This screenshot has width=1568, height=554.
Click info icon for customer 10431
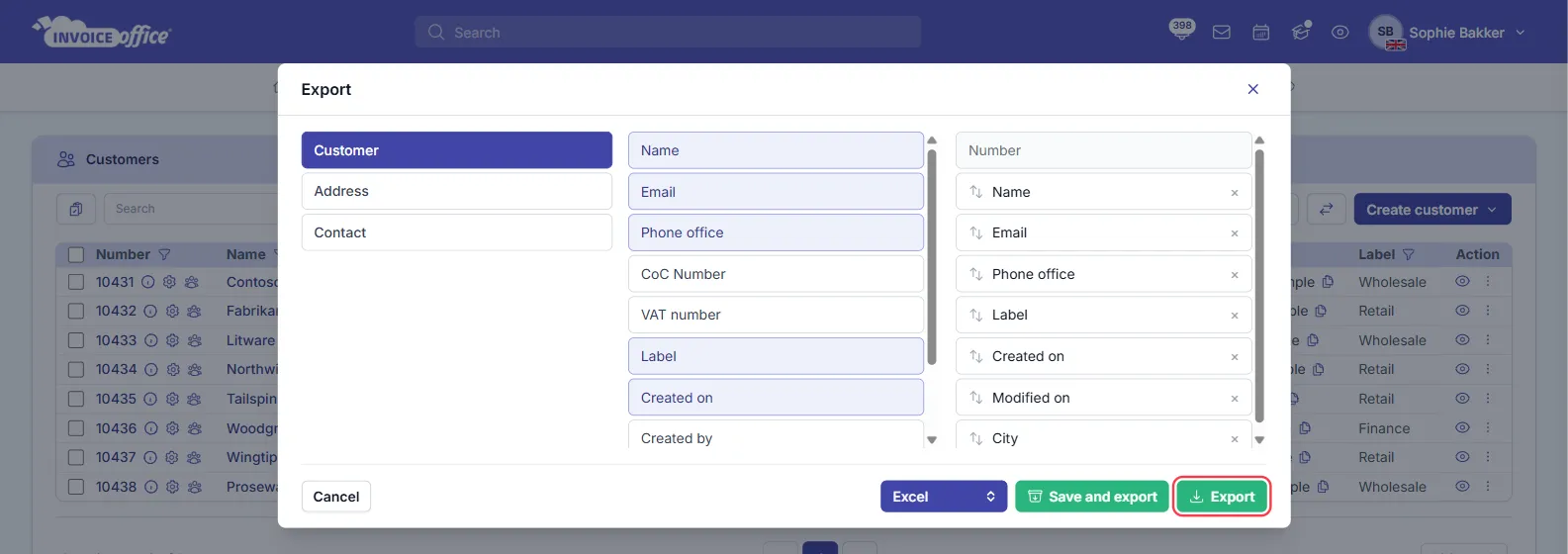pos(148,282)
